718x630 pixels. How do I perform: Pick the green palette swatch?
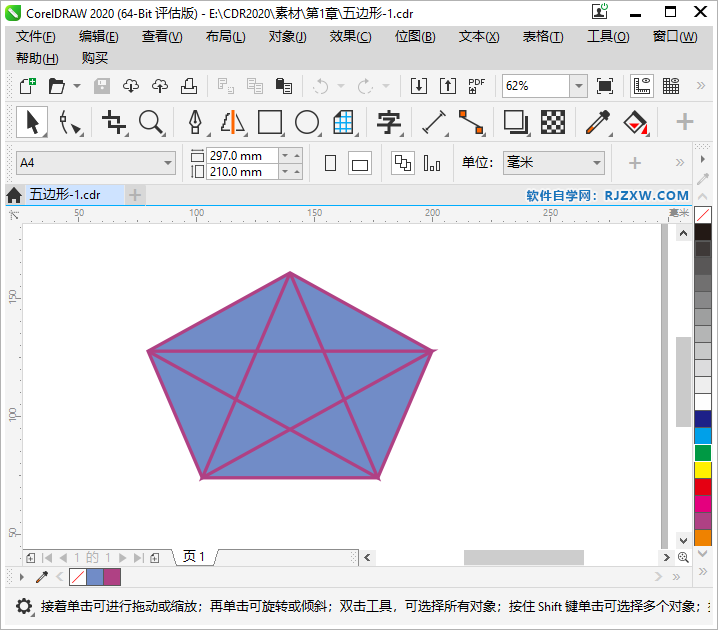[703, 453]
